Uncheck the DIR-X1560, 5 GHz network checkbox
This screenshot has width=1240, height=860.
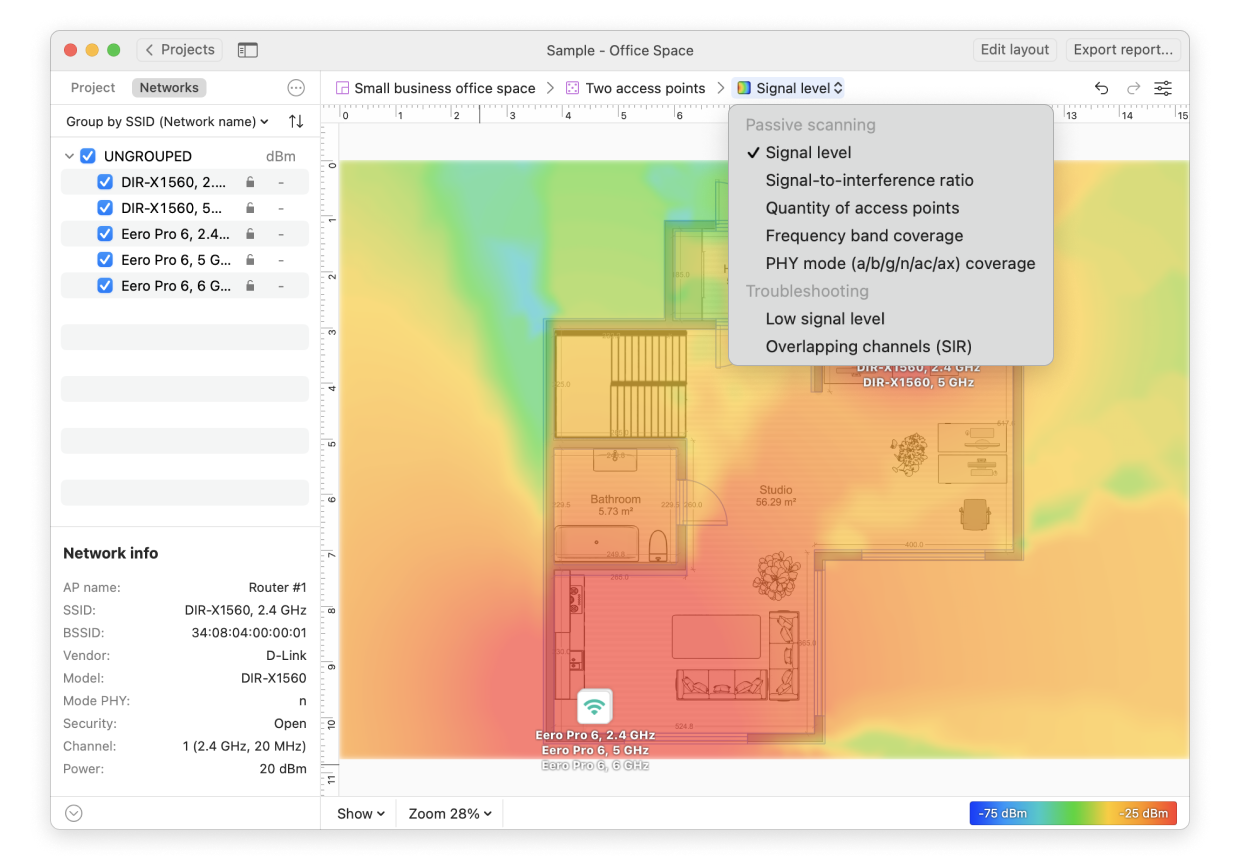(105, 208)
